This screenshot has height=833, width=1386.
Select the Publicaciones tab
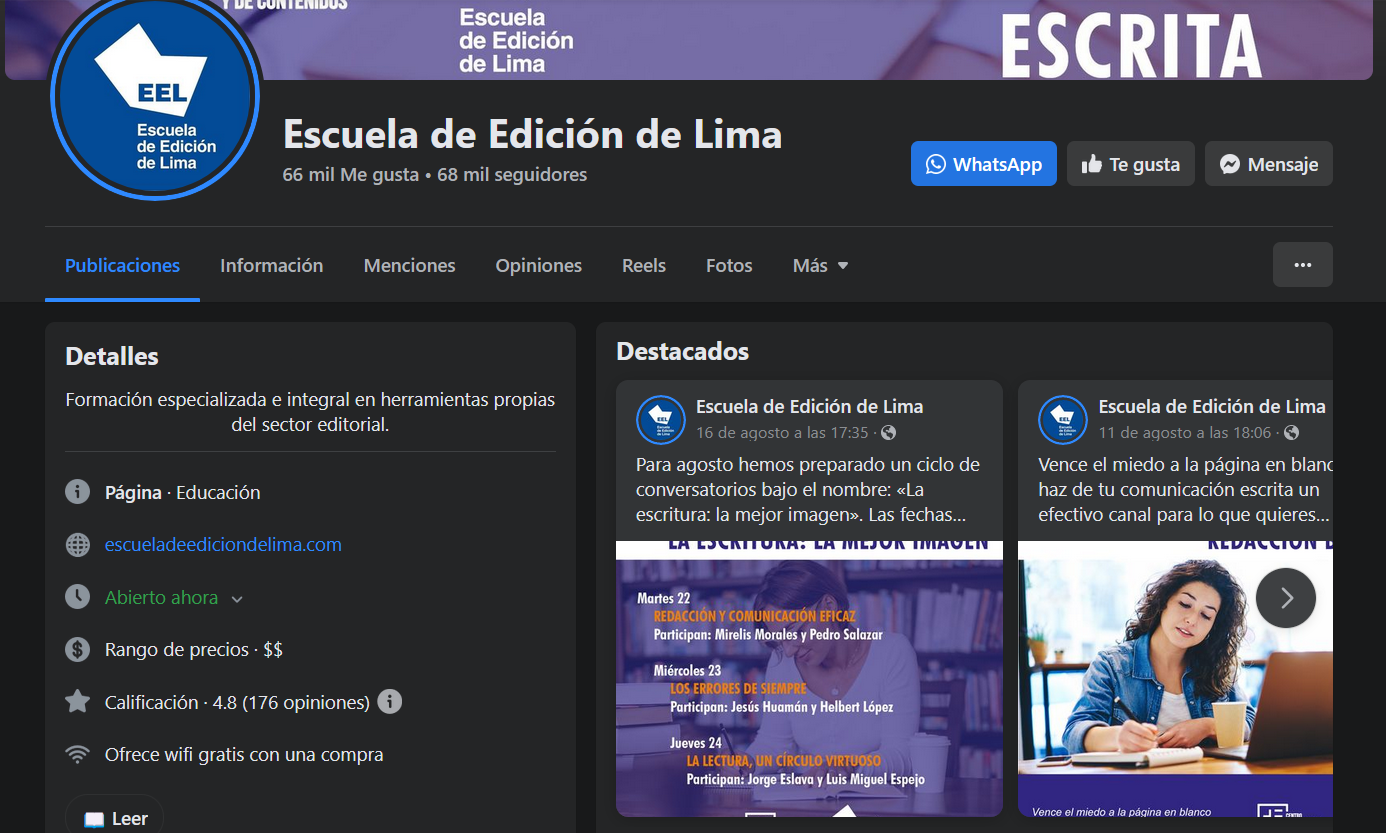122,265
